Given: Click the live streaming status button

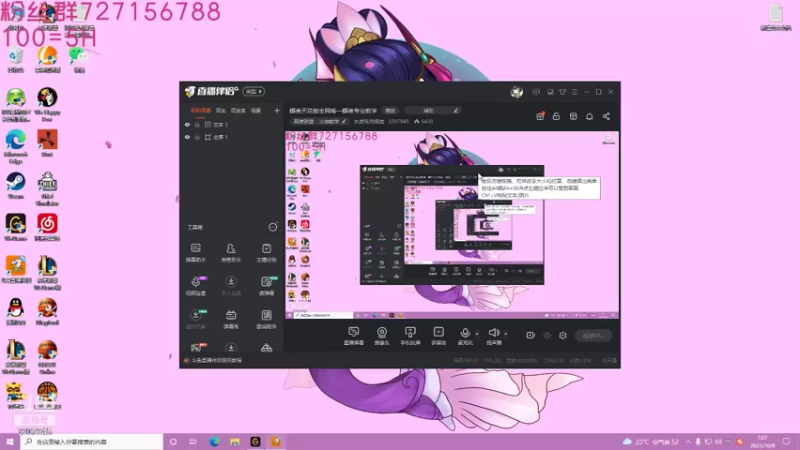Looking at the screenshot, I should (593, 335).
